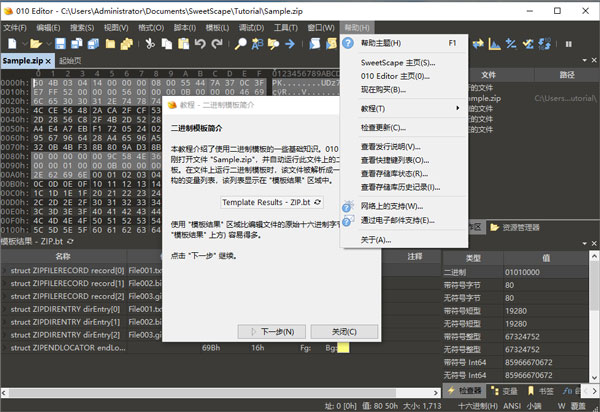This screenshot has height=412, width=600.
Task: Click the Close file folder icon
Action: click(x=110, y=44)
